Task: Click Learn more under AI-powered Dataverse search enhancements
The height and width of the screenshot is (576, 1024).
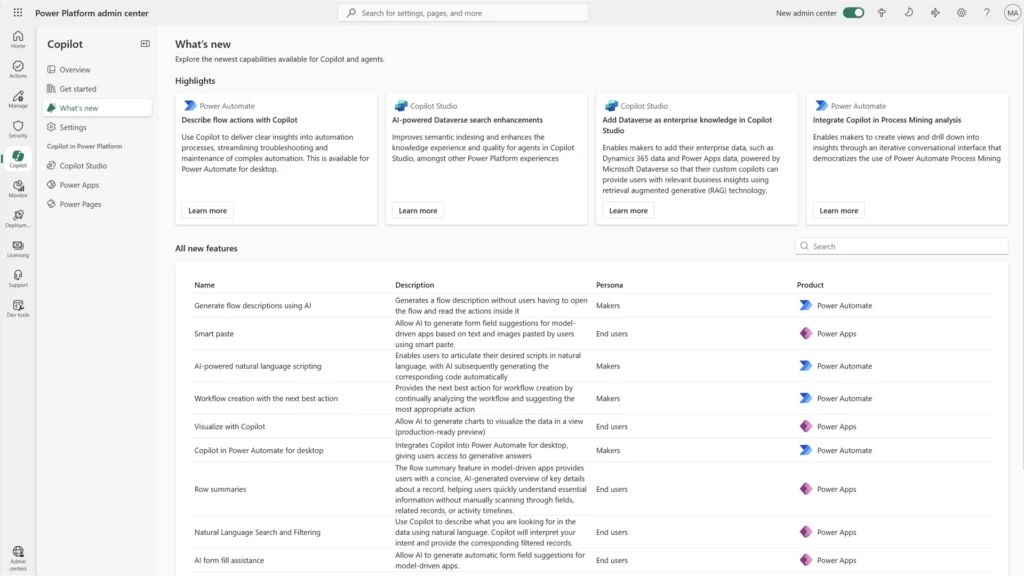Action: [417, 210]
